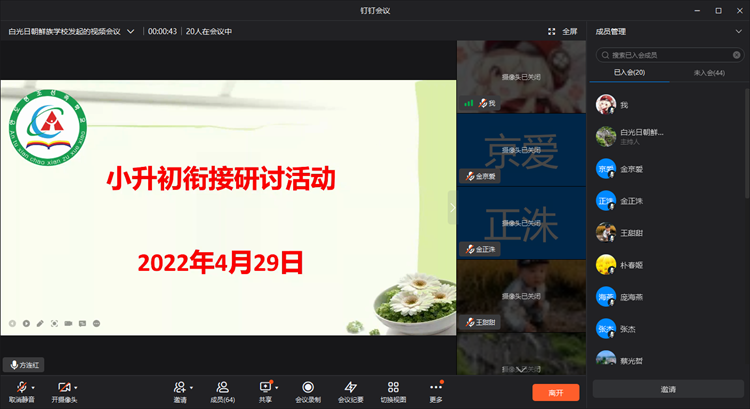Switch to the 未入会(44) tab
Viewport: 750px width, 409px height.
click(x=708, y=73)
